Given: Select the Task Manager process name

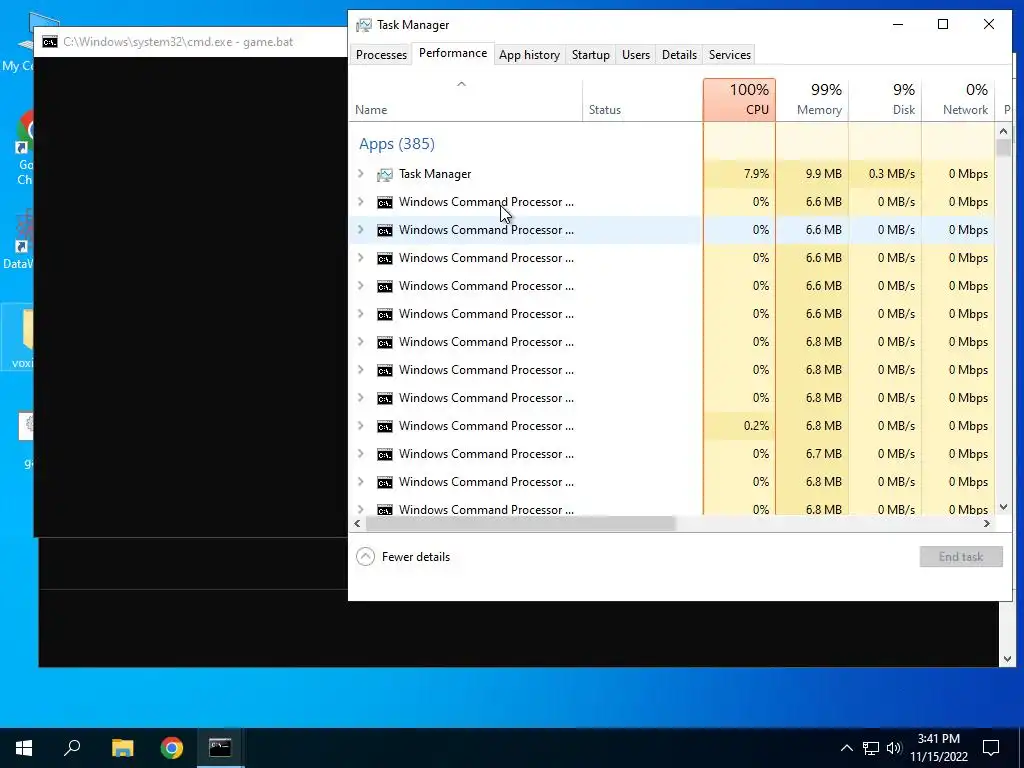Looking at the screenshot, I should [435, 174].
